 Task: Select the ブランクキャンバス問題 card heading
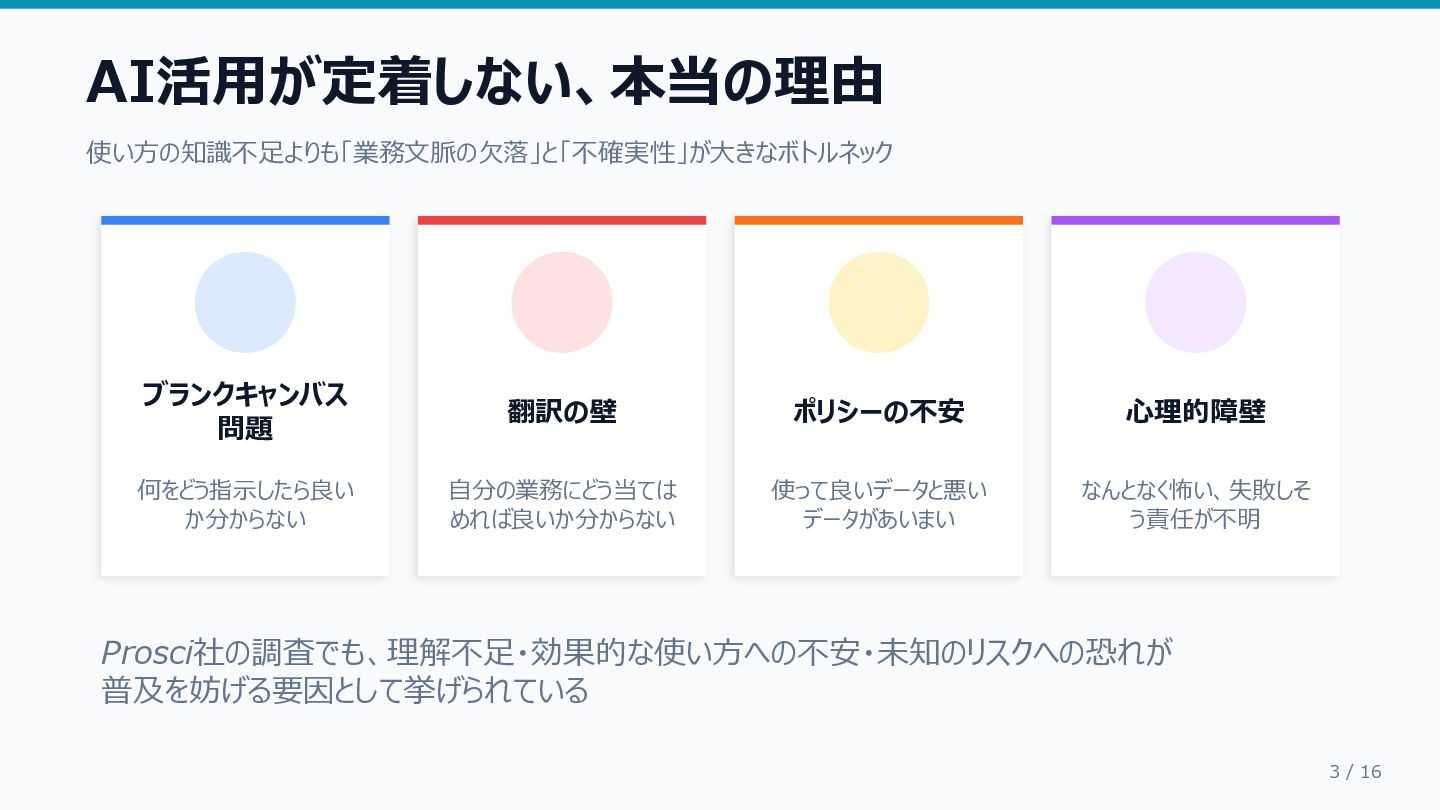245,411
